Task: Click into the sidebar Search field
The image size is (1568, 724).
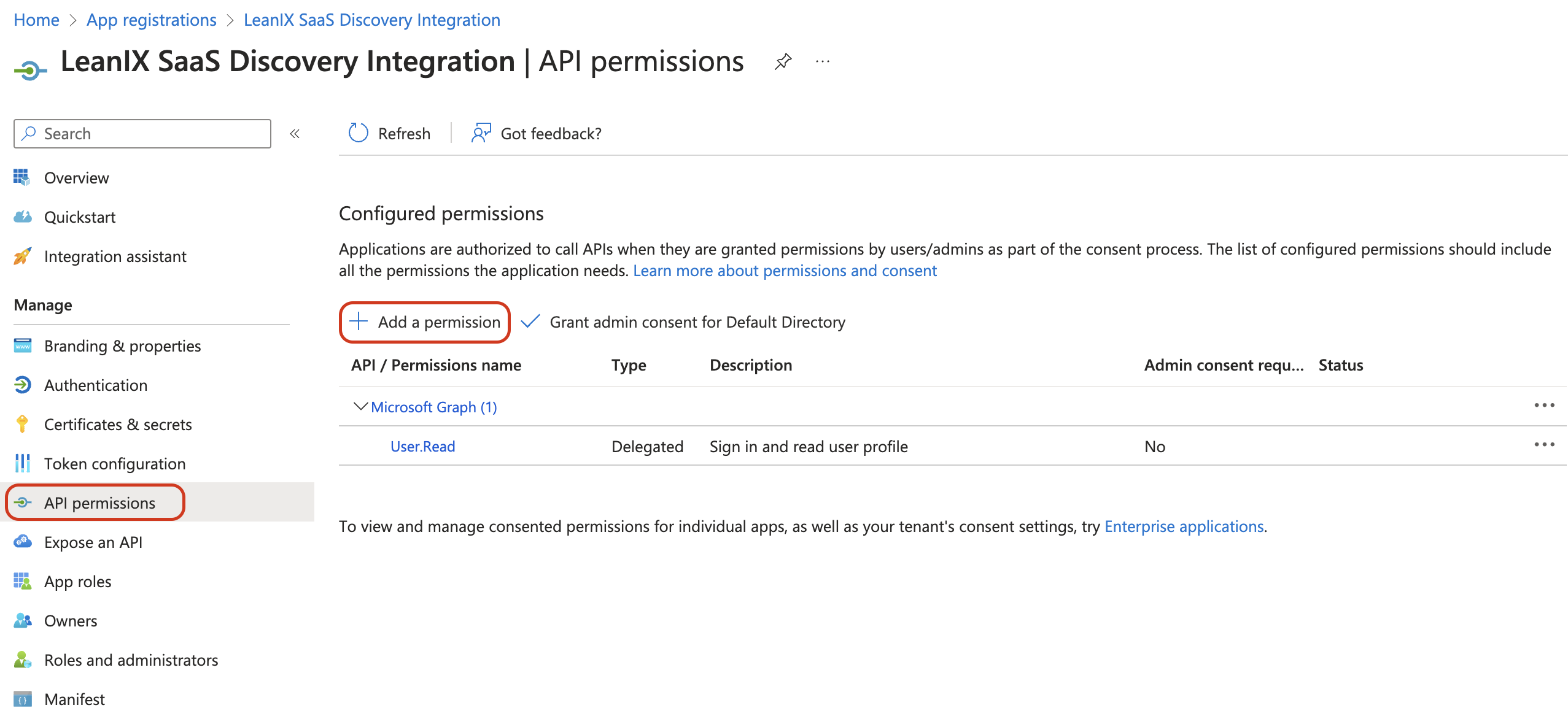Action: pos(142,134)
